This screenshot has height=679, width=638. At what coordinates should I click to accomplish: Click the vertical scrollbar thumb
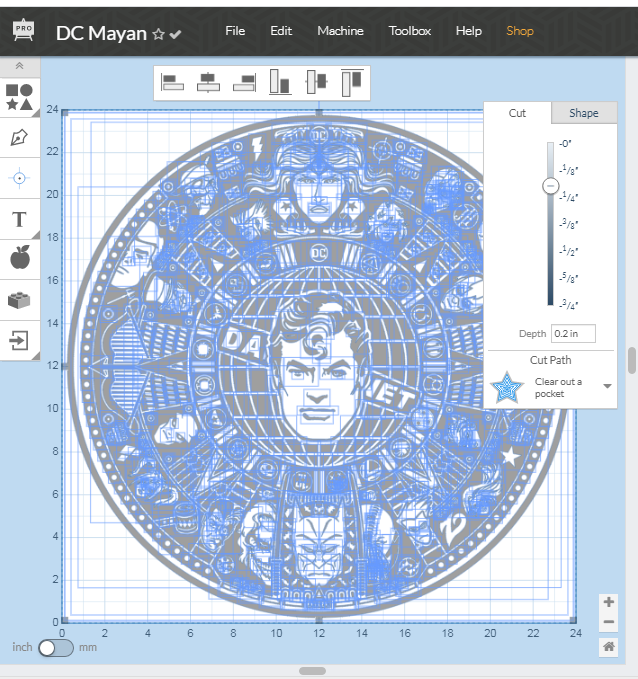[632, 360]
